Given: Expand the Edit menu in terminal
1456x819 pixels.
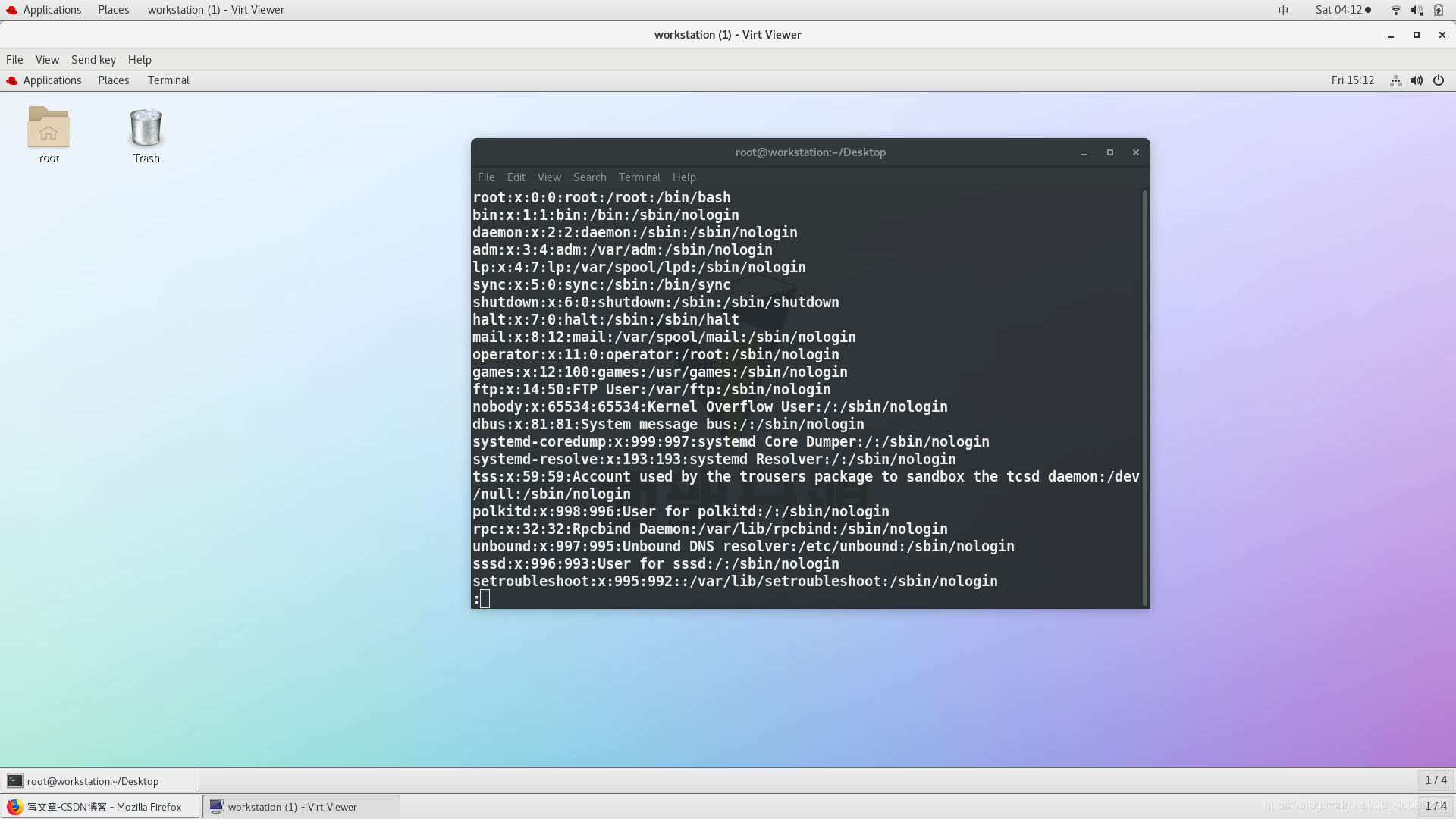Looking at the screenshot, I should pyautogui.click(x=516, y=177).
